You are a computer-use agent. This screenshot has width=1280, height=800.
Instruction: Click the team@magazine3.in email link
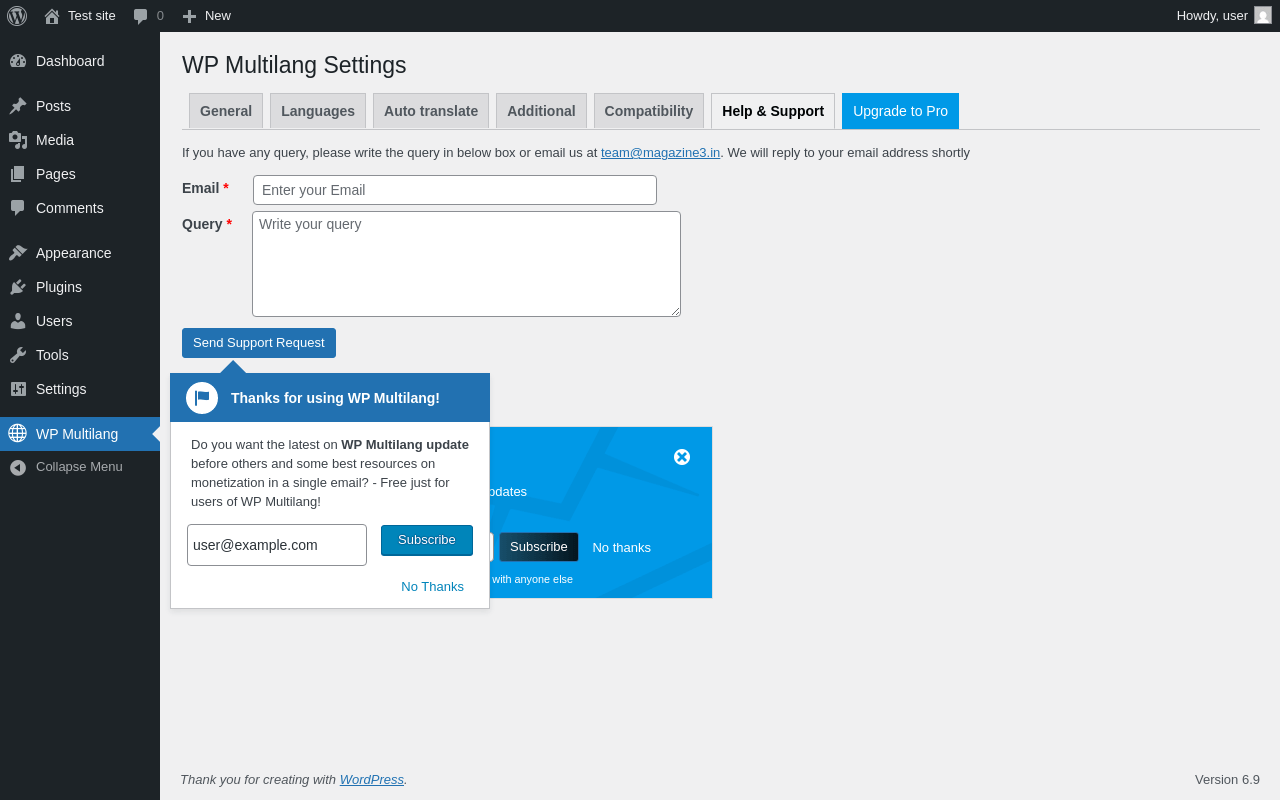(x=660, y=153)
